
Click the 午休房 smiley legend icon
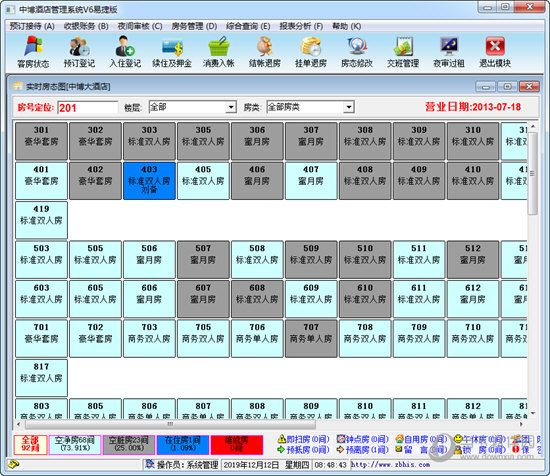458,439
